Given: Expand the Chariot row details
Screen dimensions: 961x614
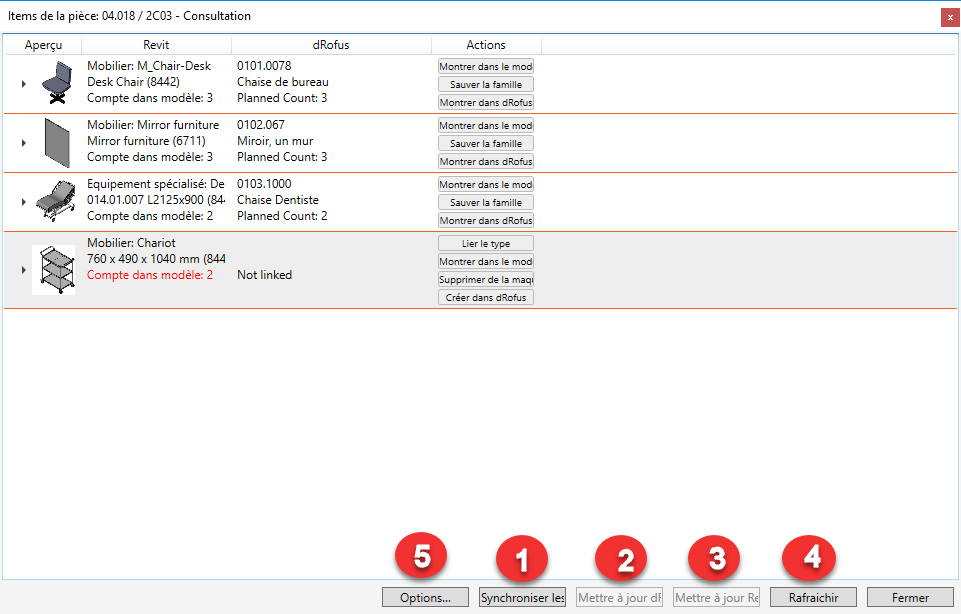Looking at the screenshot, I should click(x=23, y=270).
